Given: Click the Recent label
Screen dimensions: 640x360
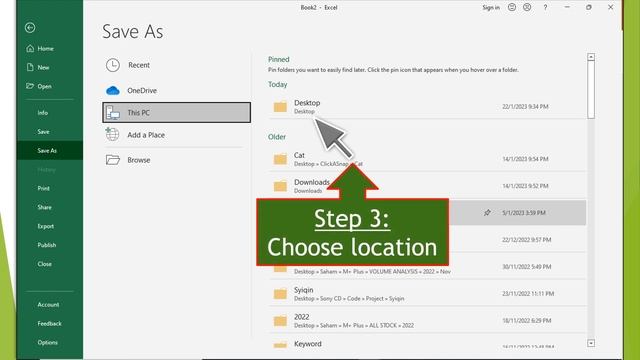Looking at the screenshot, I should pos(139,65).
